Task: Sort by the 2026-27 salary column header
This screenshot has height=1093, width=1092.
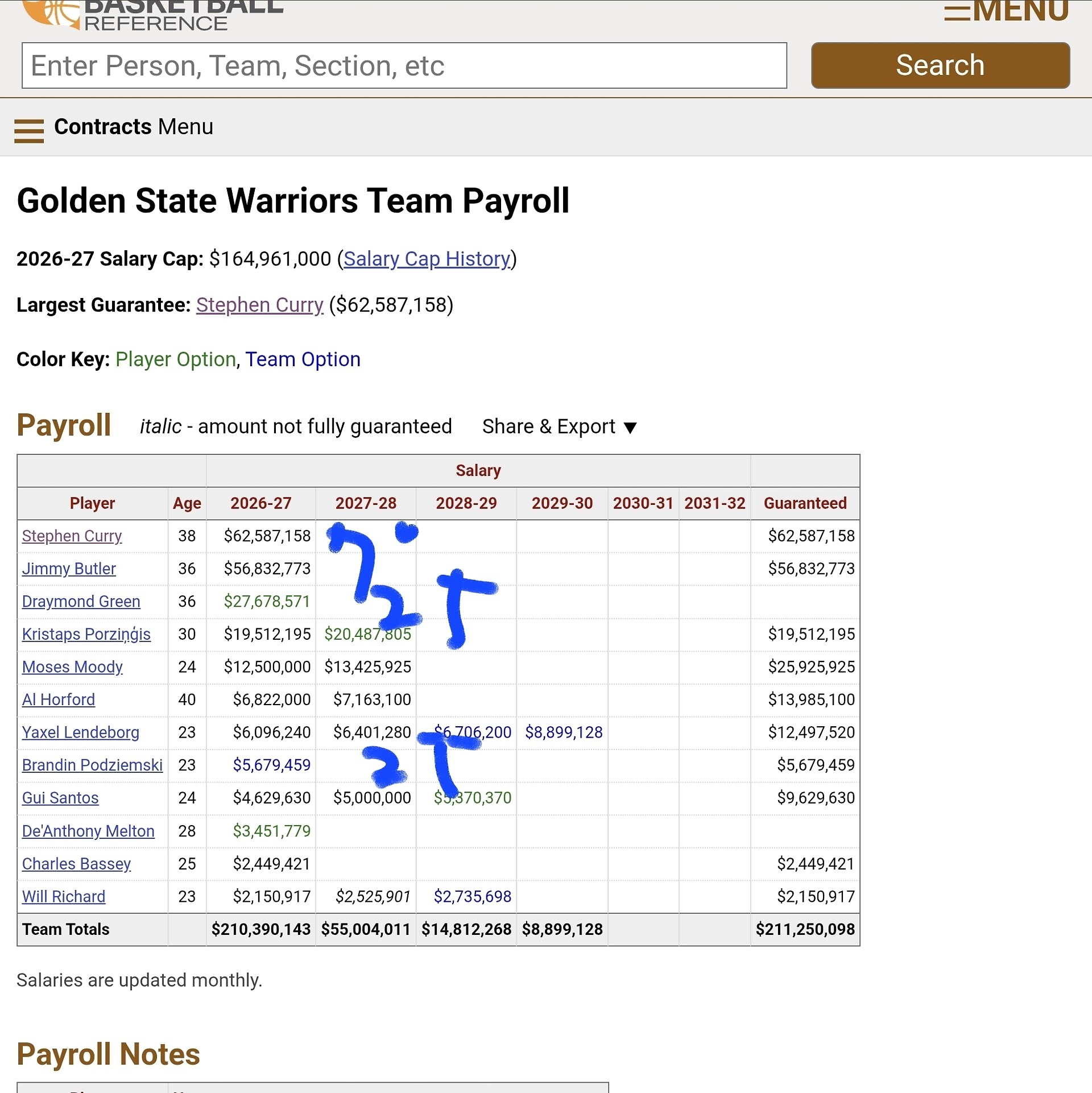Action: (x=261, y=503)
